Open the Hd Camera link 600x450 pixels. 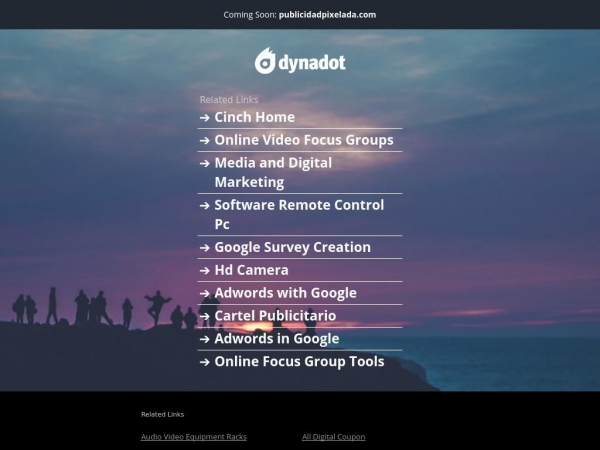point(251,270)
